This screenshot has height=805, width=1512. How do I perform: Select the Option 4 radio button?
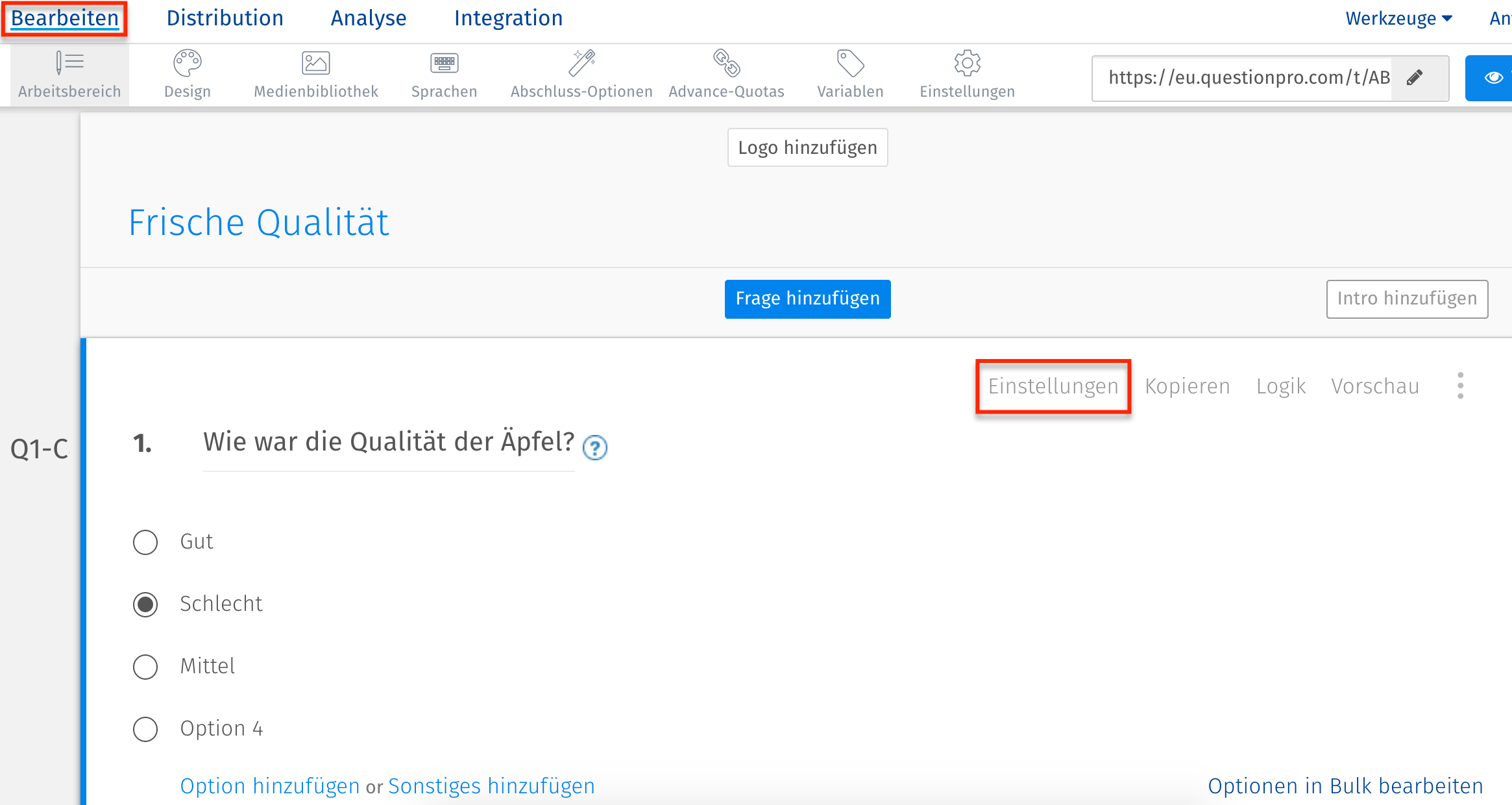pos(145,729)
